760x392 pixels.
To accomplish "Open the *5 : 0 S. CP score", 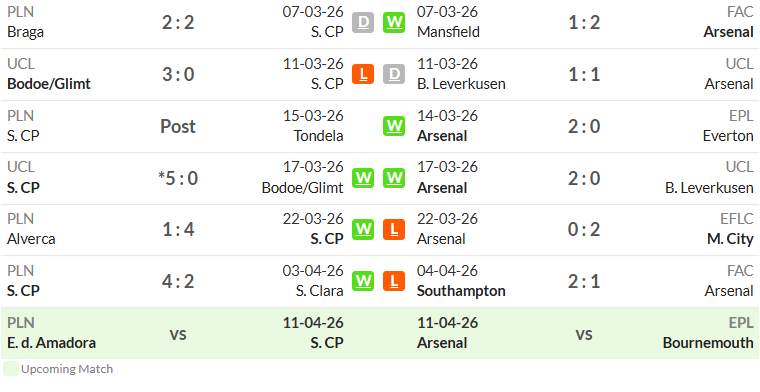I will (178, 178).
